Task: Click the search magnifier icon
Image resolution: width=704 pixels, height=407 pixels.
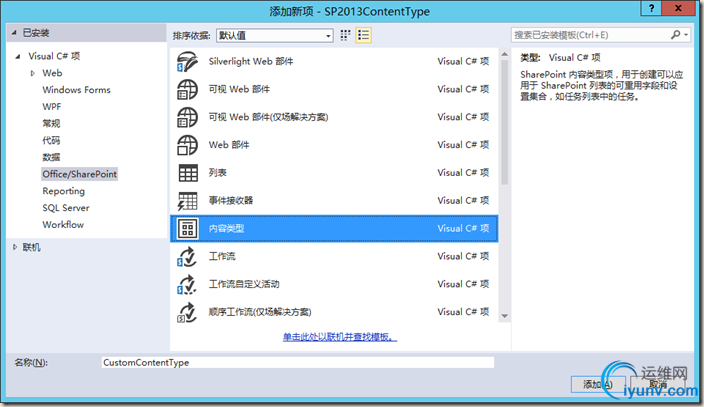Action: pyautogui.click(x=675, y=35)
